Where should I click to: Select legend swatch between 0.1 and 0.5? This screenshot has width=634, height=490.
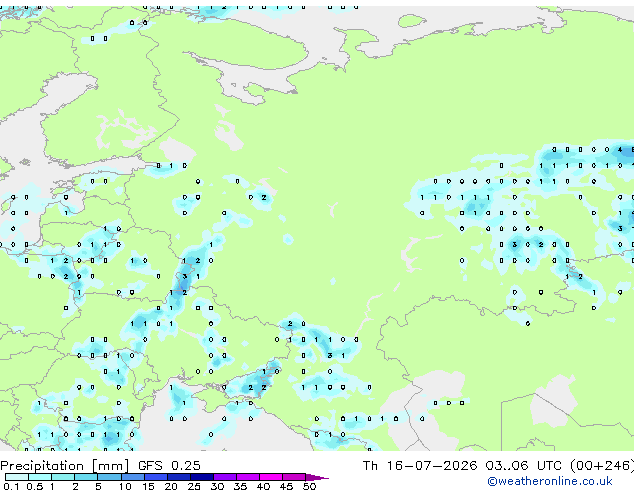pyautogui.click(x=17, y=477)
